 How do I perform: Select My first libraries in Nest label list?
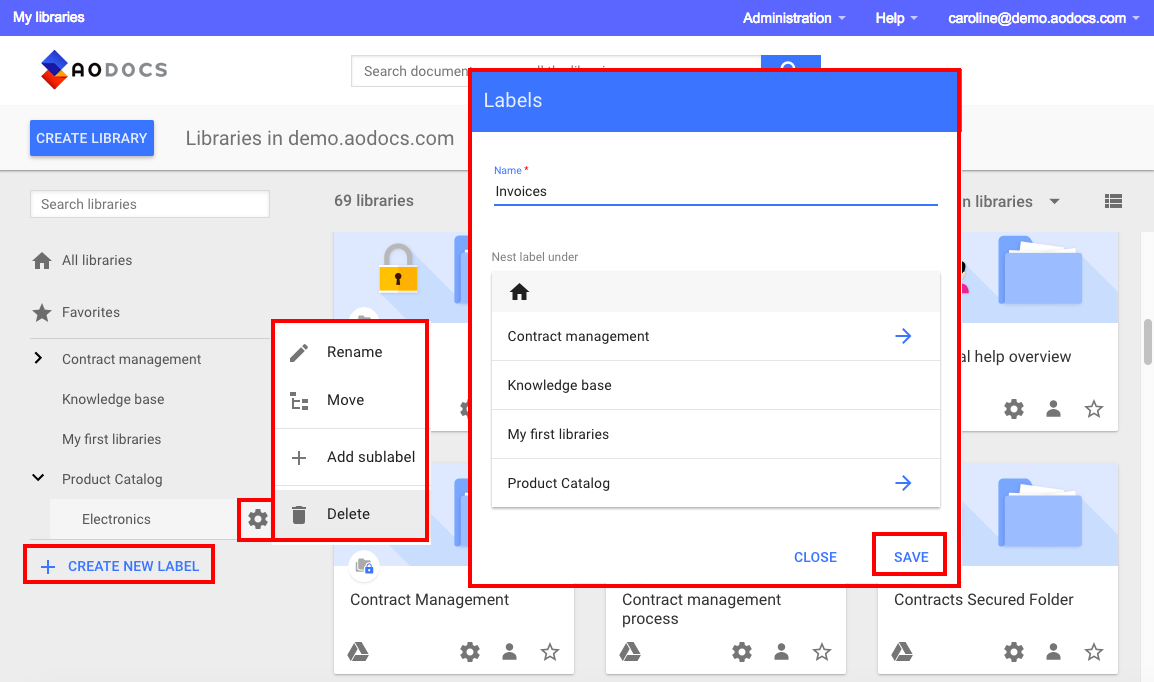pos(715,434)
